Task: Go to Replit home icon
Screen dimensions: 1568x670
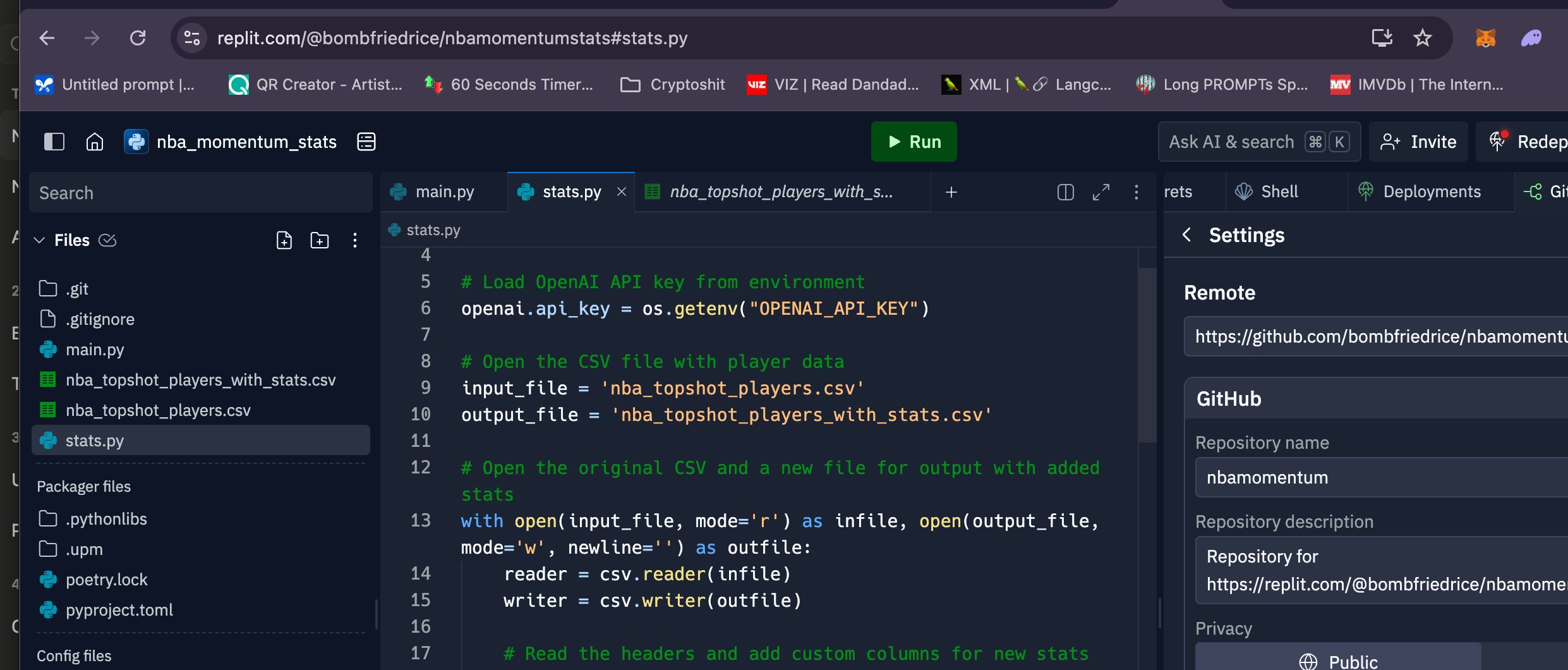Action: [95, 142]
